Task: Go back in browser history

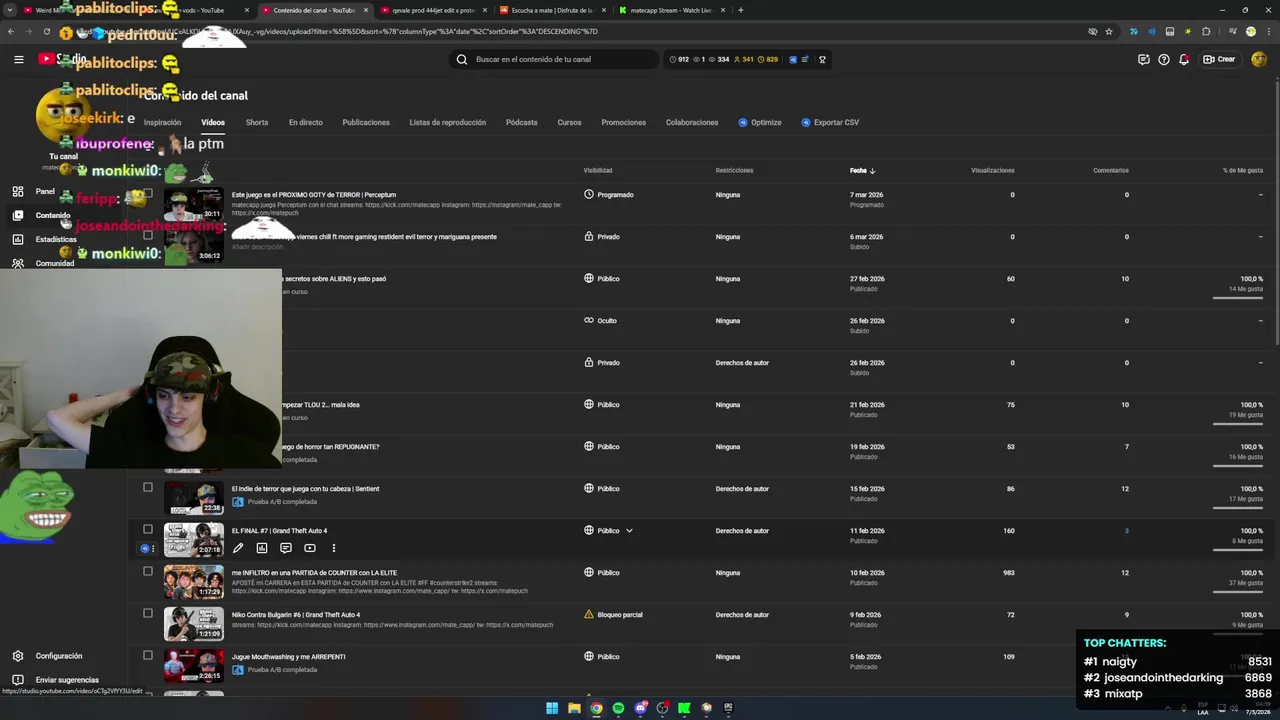Action: click(11, 31)
